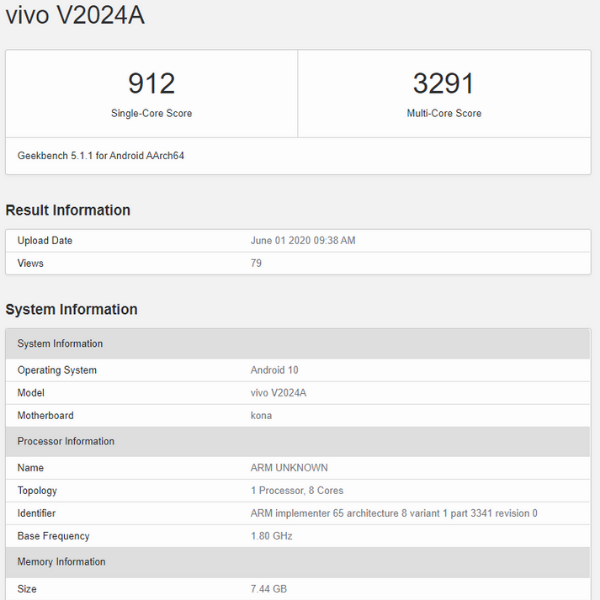This screenshot has width=600, height=600.
Task: Click the Model value vivo V2024A
Action: point(278,393)
